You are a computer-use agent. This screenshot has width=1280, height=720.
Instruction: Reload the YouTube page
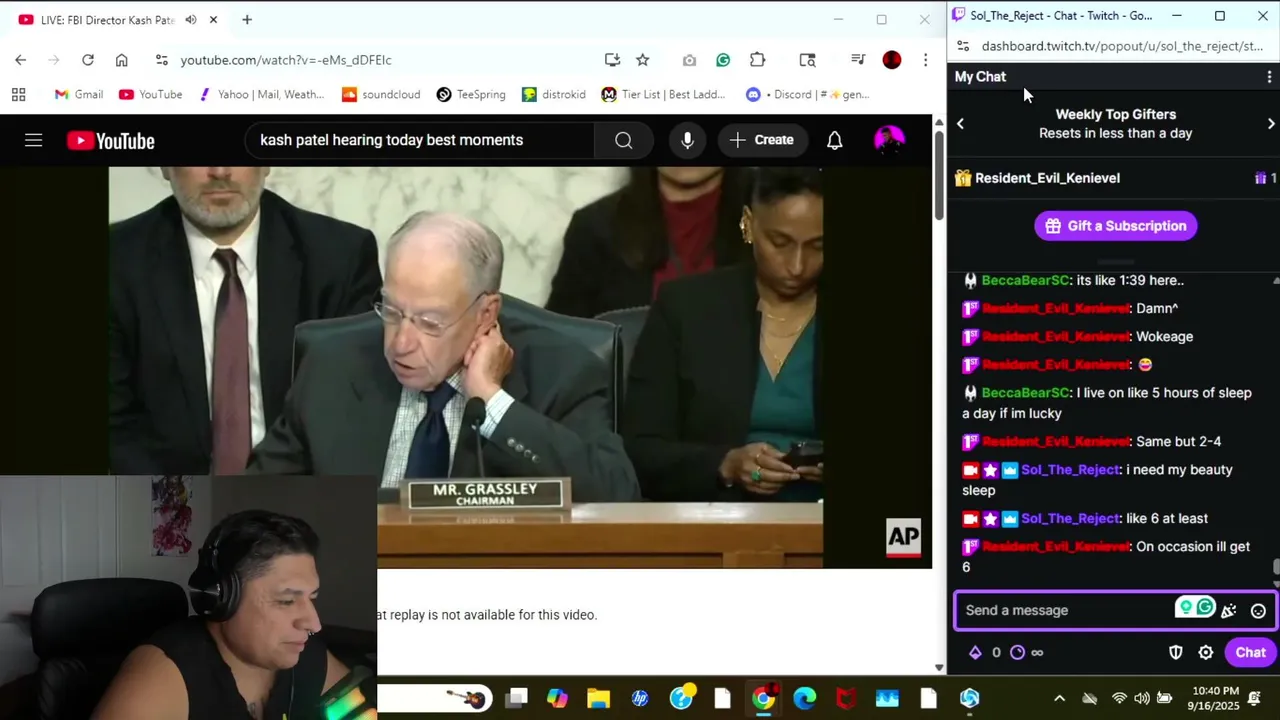click(x=88, y=60)
